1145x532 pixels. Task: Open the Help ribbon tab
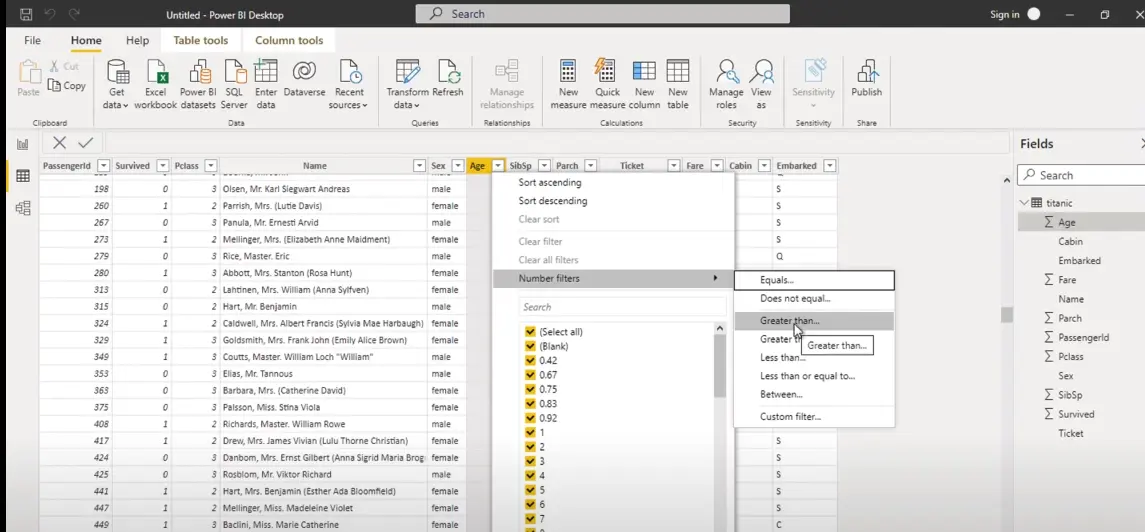137,41
